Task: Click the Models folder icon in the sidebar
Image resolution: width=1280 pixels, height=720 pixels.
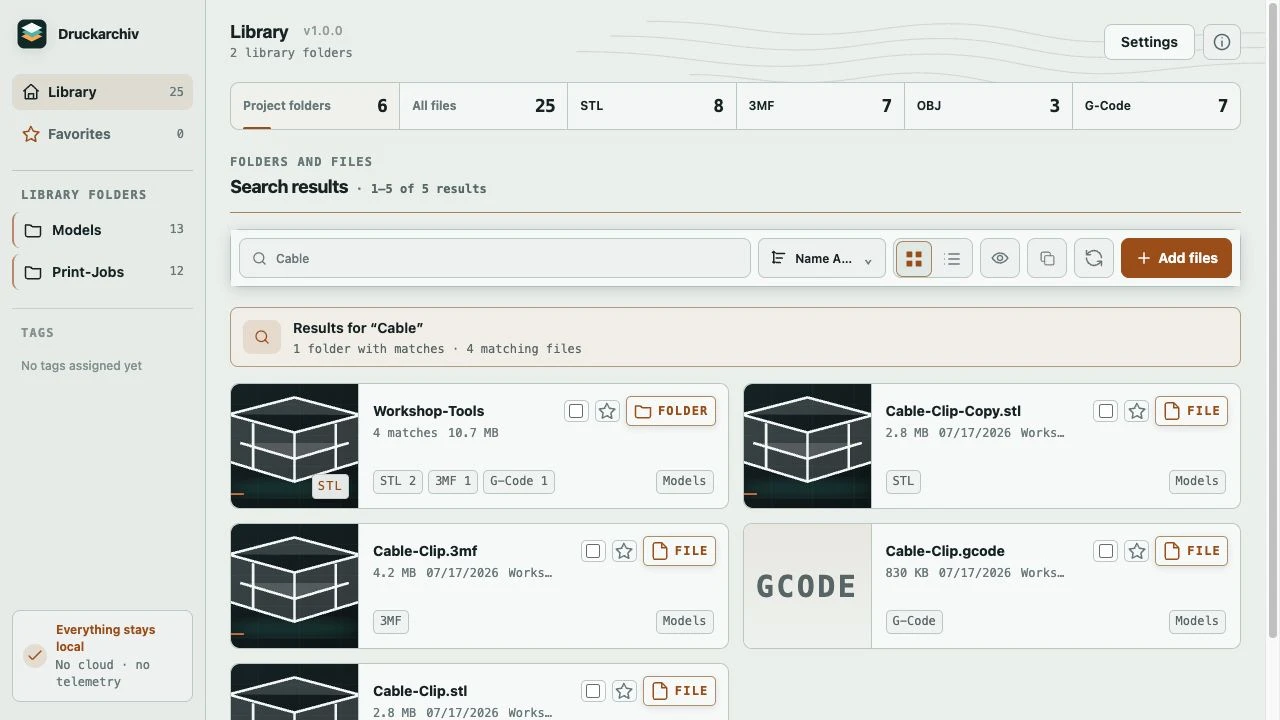Action: [33, 230]
